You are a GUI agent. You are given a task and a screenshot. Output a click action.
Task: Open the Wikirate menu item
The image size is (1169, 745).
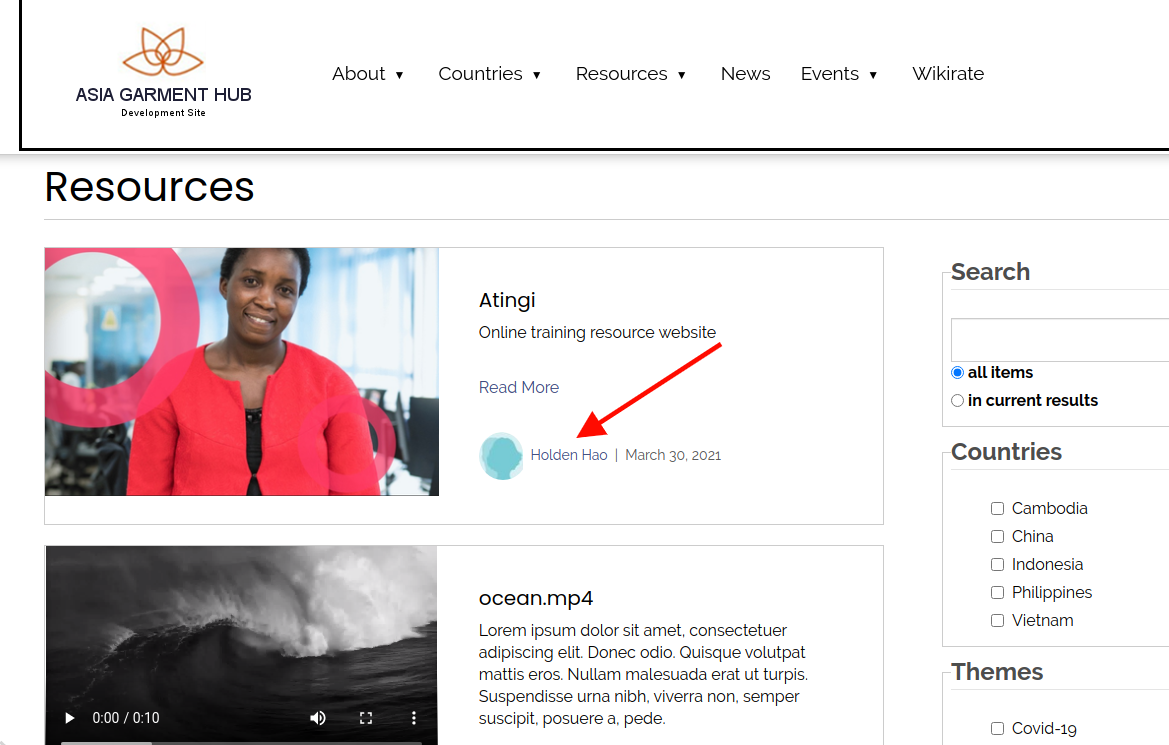coord(948,74)
